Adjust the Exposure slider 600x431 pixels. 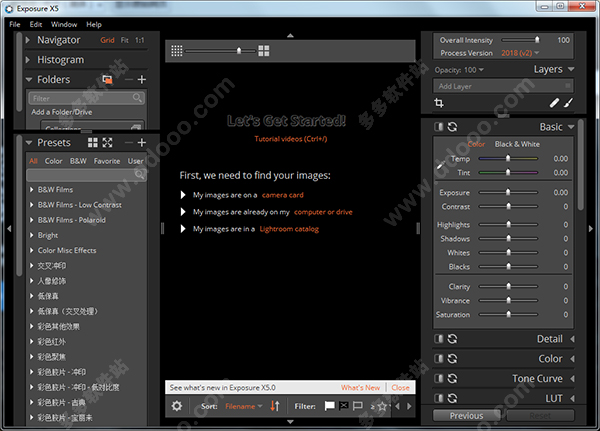[509, 193]
